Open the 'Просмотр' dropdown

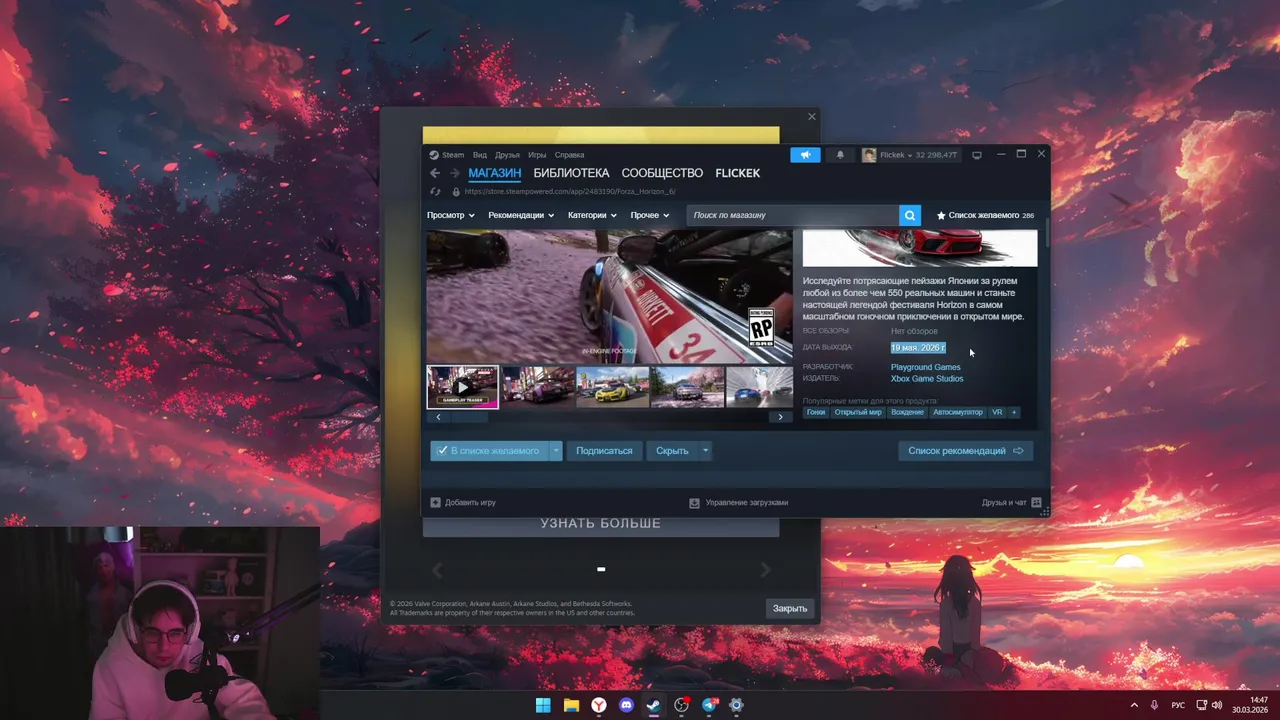tap(450, 215)
